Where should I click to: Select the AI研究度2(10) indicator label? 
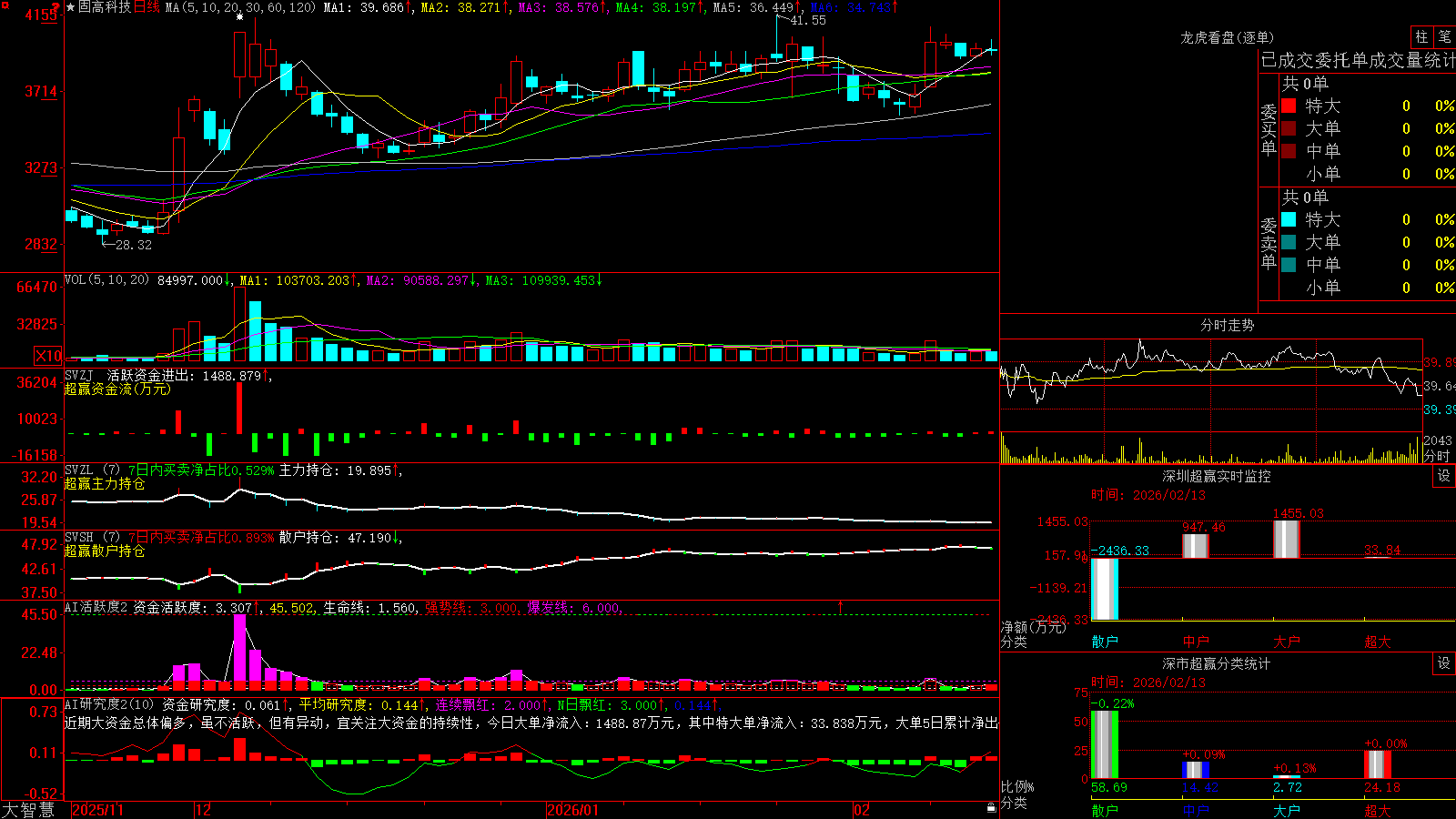coord(109,704)
